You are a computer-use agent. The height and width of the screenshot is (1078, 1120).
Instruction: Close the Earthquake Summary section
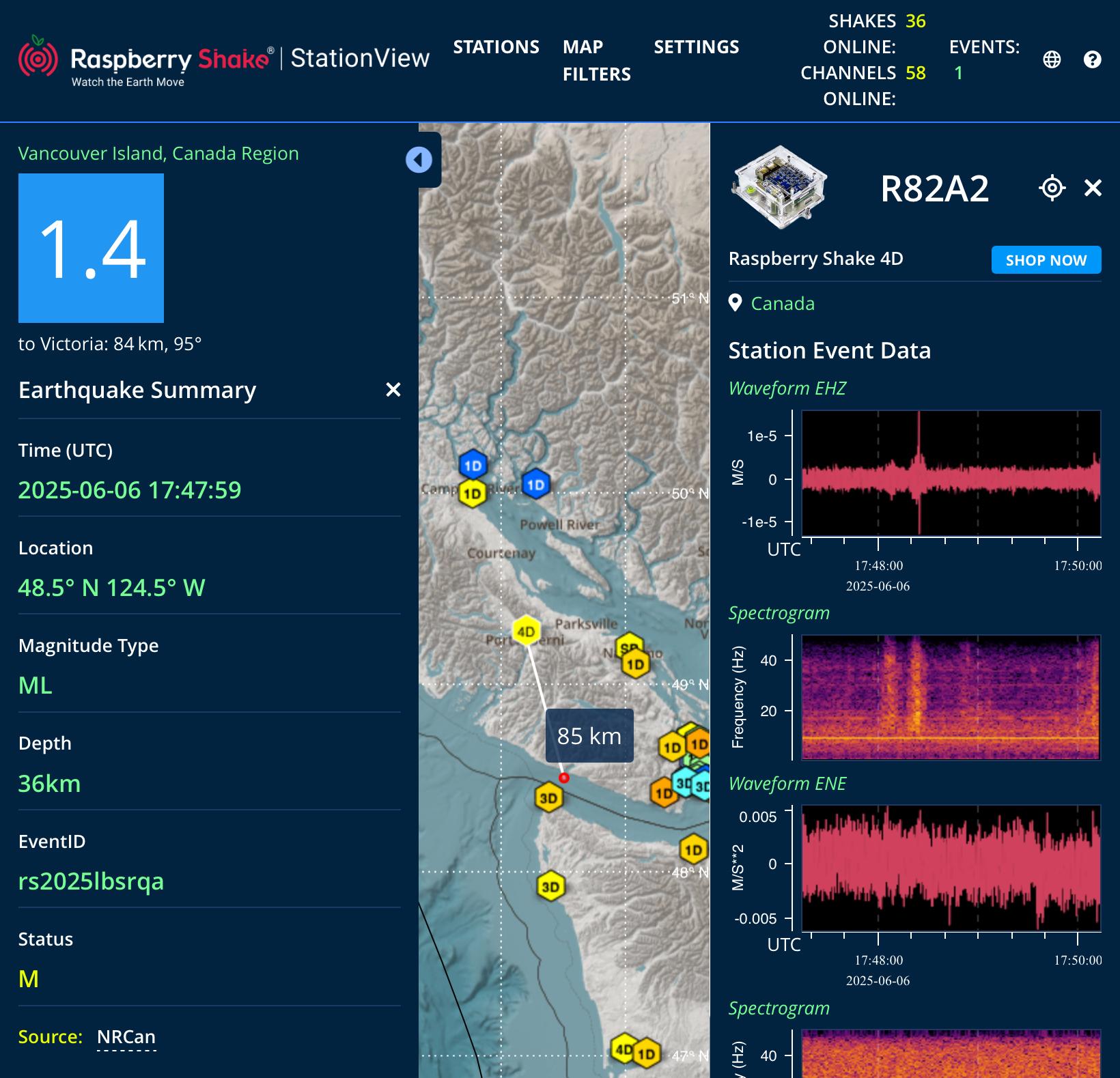(393, 390)
